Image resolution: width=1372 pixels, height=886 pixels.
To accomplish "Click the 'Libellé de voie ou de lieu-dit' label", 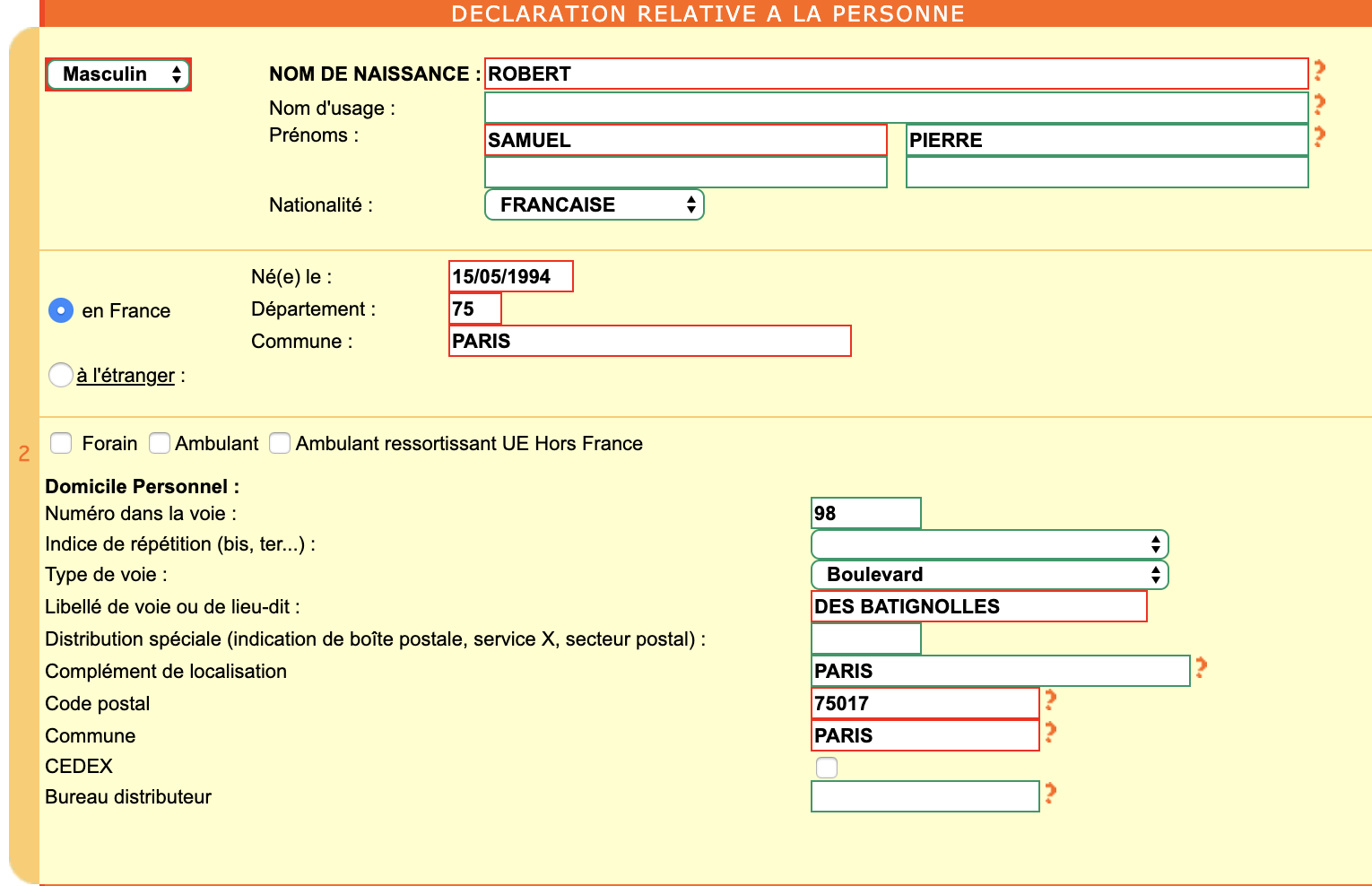I will [172, 607].
